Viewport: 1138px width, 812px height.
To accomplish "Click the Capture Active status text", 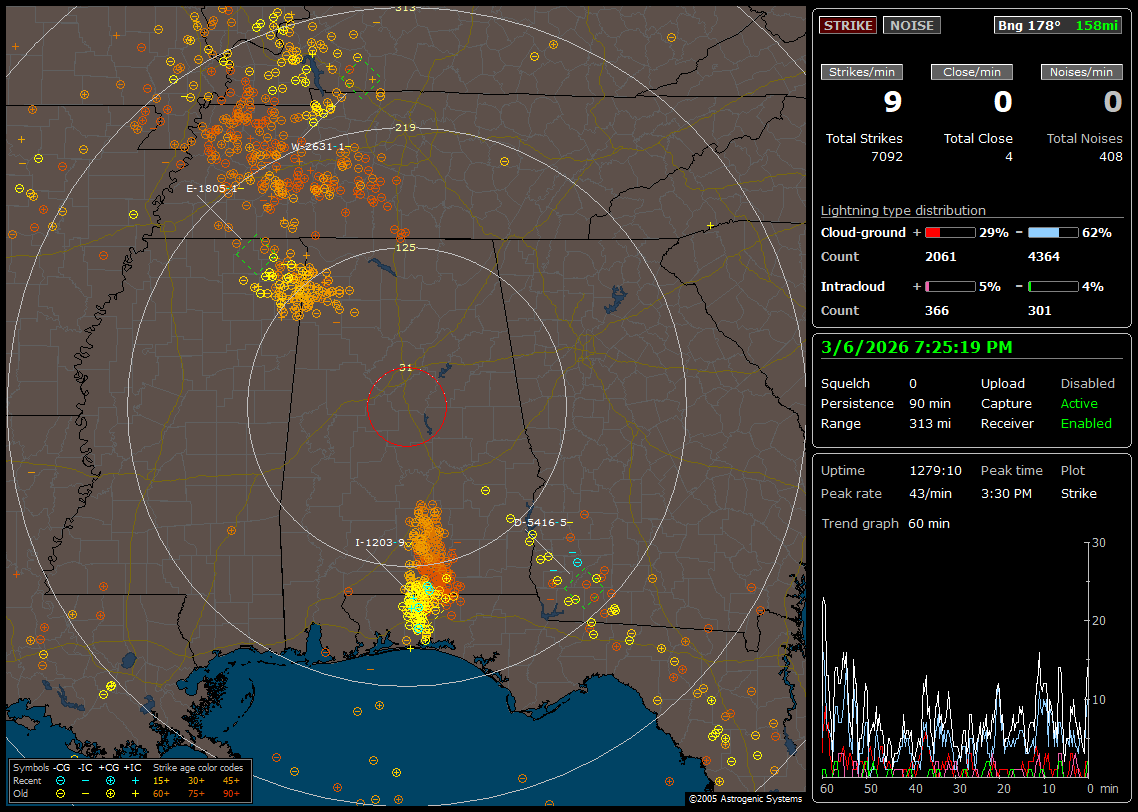I will tap(1079, 404).
